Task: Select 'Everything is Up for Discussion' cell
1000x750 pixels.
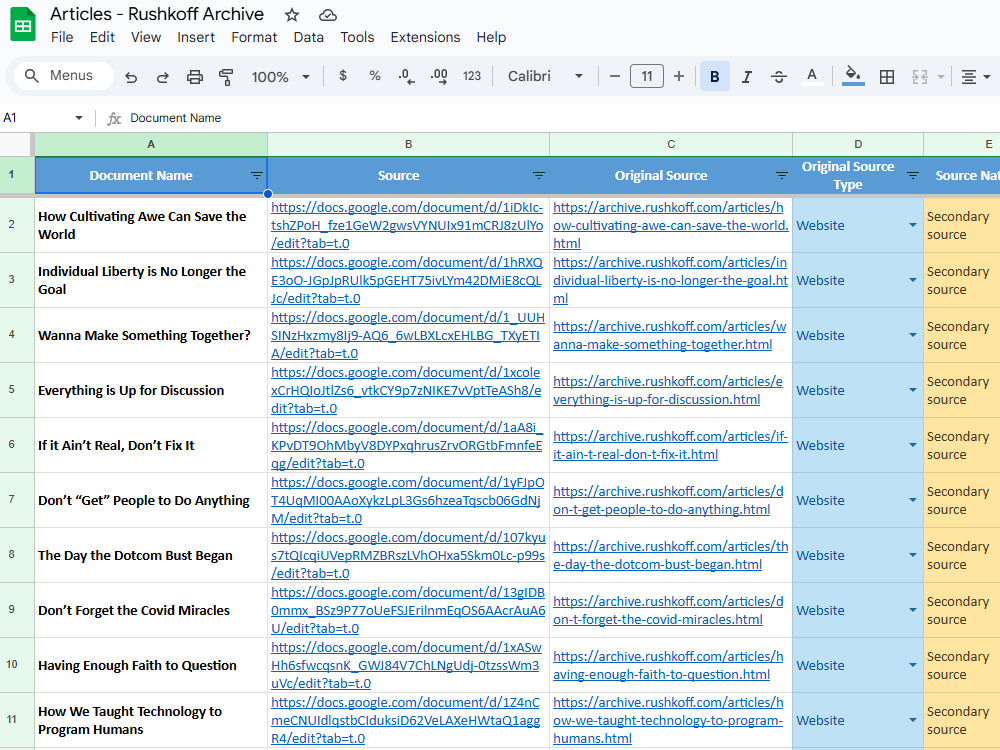Action: (x=151, y=390)
